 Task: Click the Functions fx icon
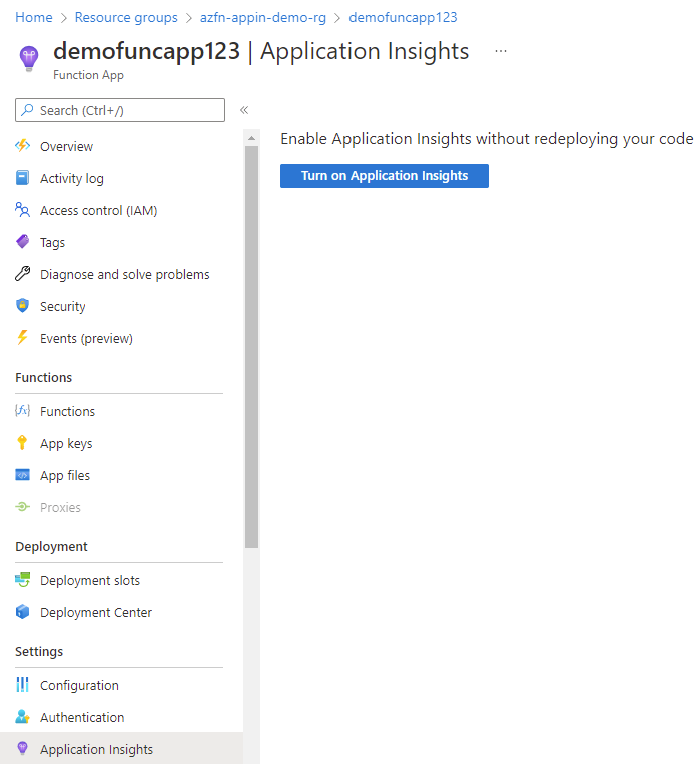(22, 411)
